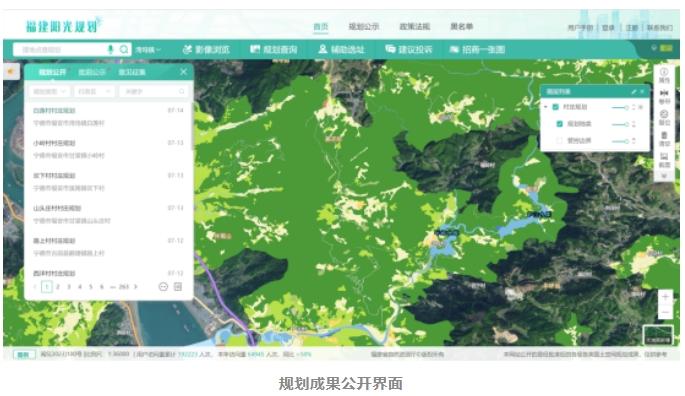The width and height of the screenshot is (685, 396).
Task: Uncheck the 村庄规划 layer checkbox
Action: click(556, 107)
